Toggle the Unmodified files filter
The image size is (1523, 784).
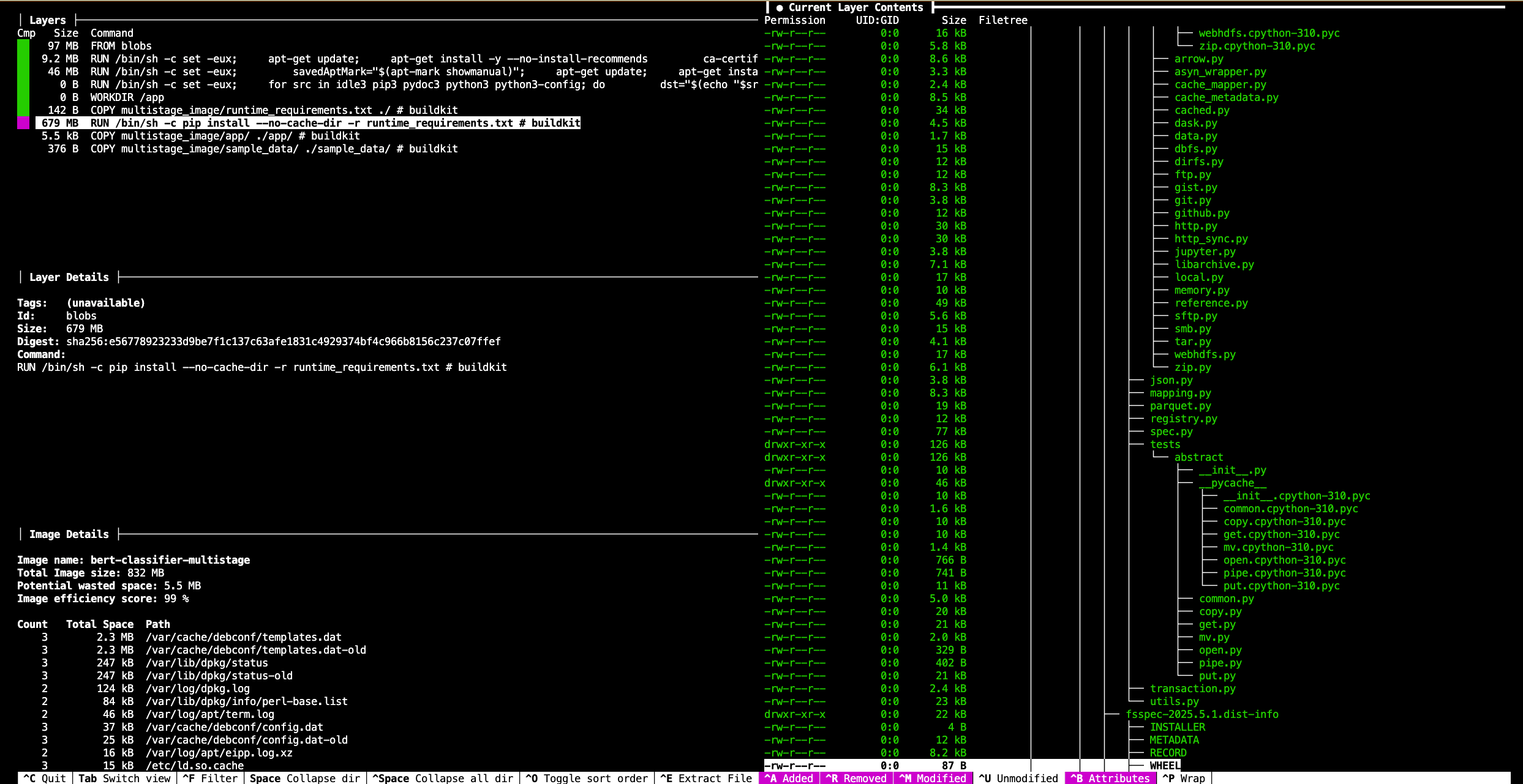(1018, 778)
